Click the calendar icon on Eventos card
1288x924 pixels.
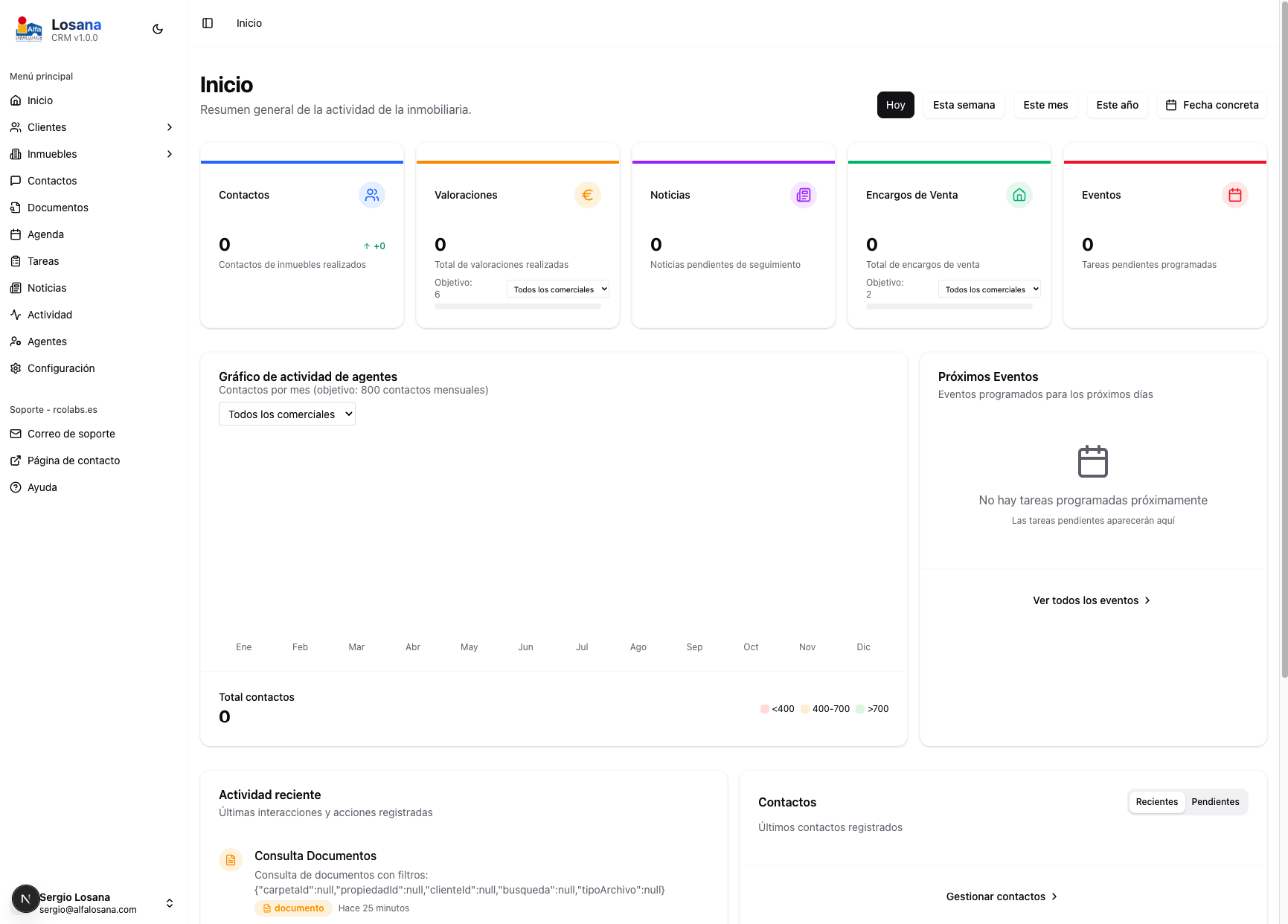[x=1235, y=195]
